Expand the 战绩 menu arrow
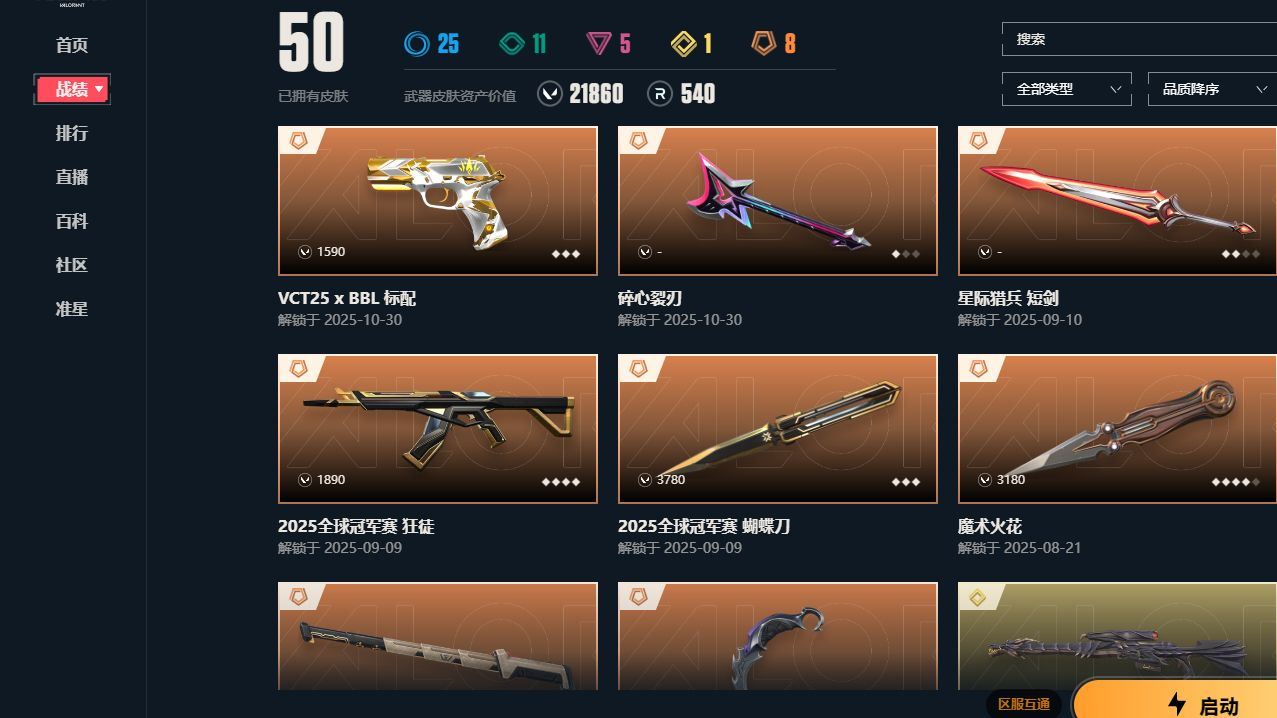Viewport: 1277px width, 718px height. [x=99, y=90]
